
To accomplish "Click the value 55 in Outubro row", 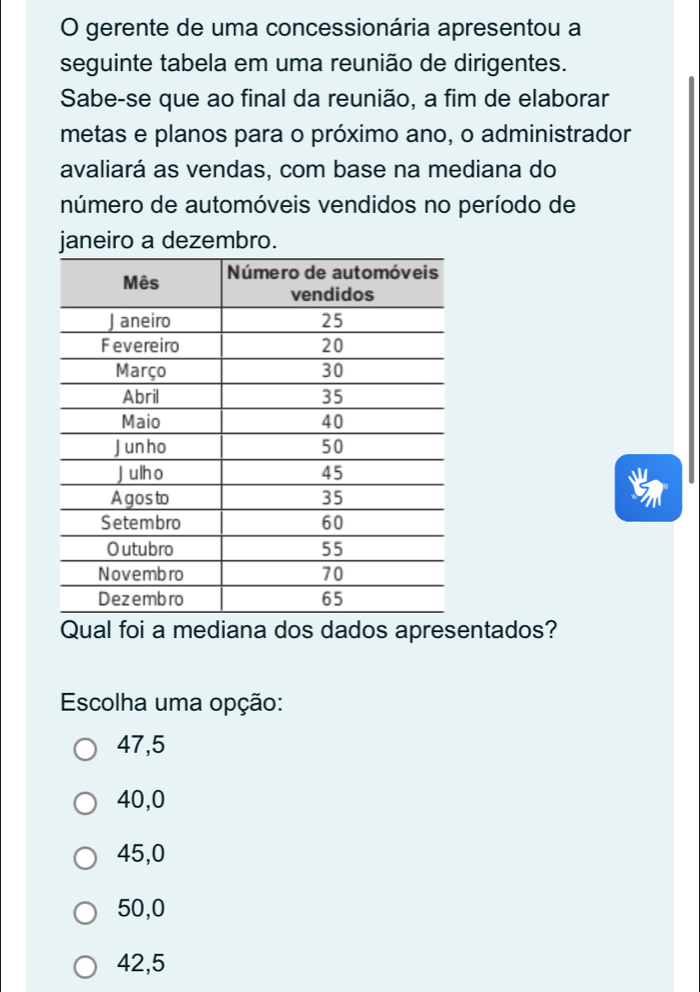I will (332, 549).
